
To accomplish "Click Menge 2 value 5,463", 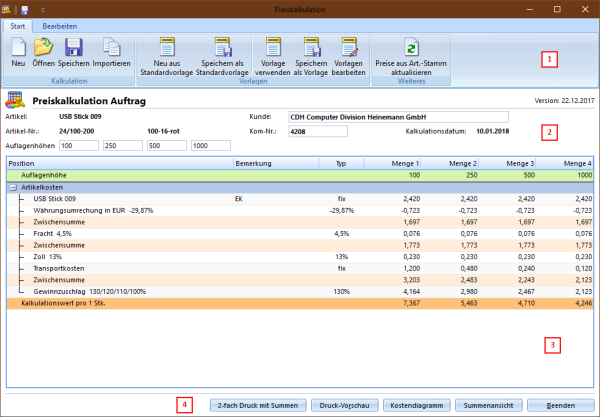I will click(x=469, y=303).
